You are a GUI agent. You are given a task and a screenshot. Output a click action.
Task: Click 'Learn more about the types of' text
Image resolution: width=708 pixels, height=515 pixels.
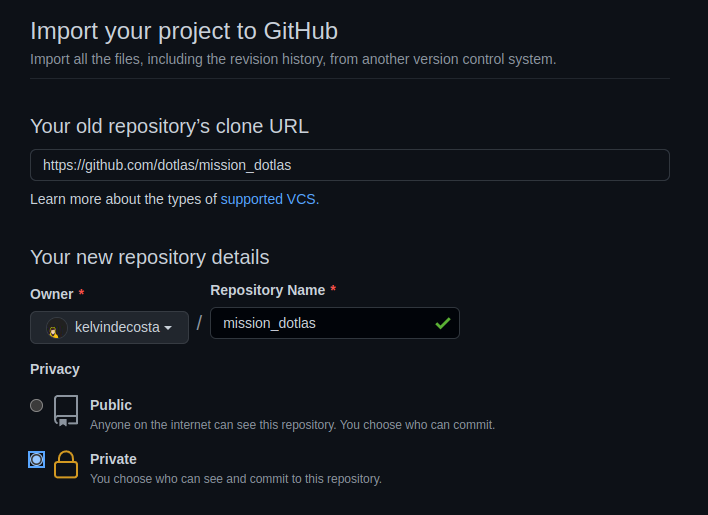(x=123, y=199)
